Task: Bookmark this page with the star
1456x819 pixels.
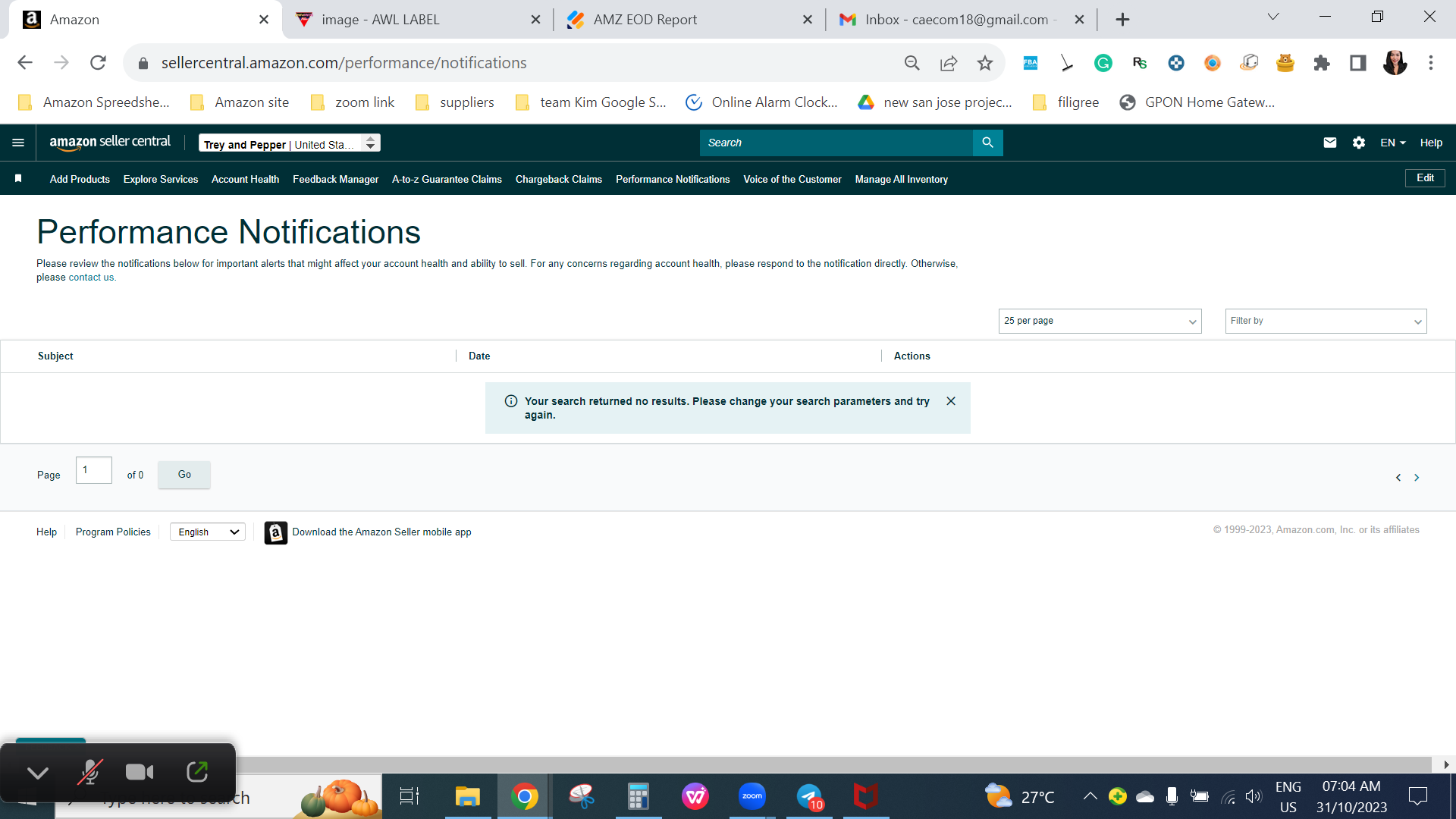Action: tap(985, 63)
